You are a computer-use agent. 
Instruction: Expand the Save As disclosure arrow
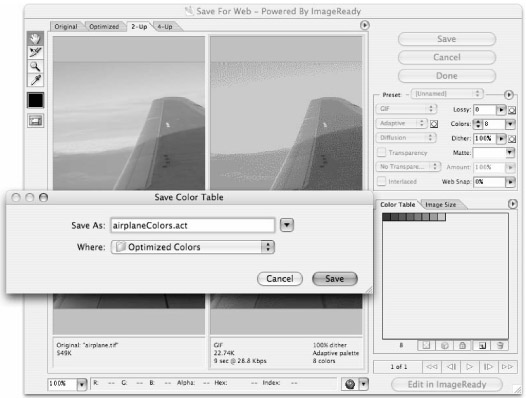click(287, 225)
